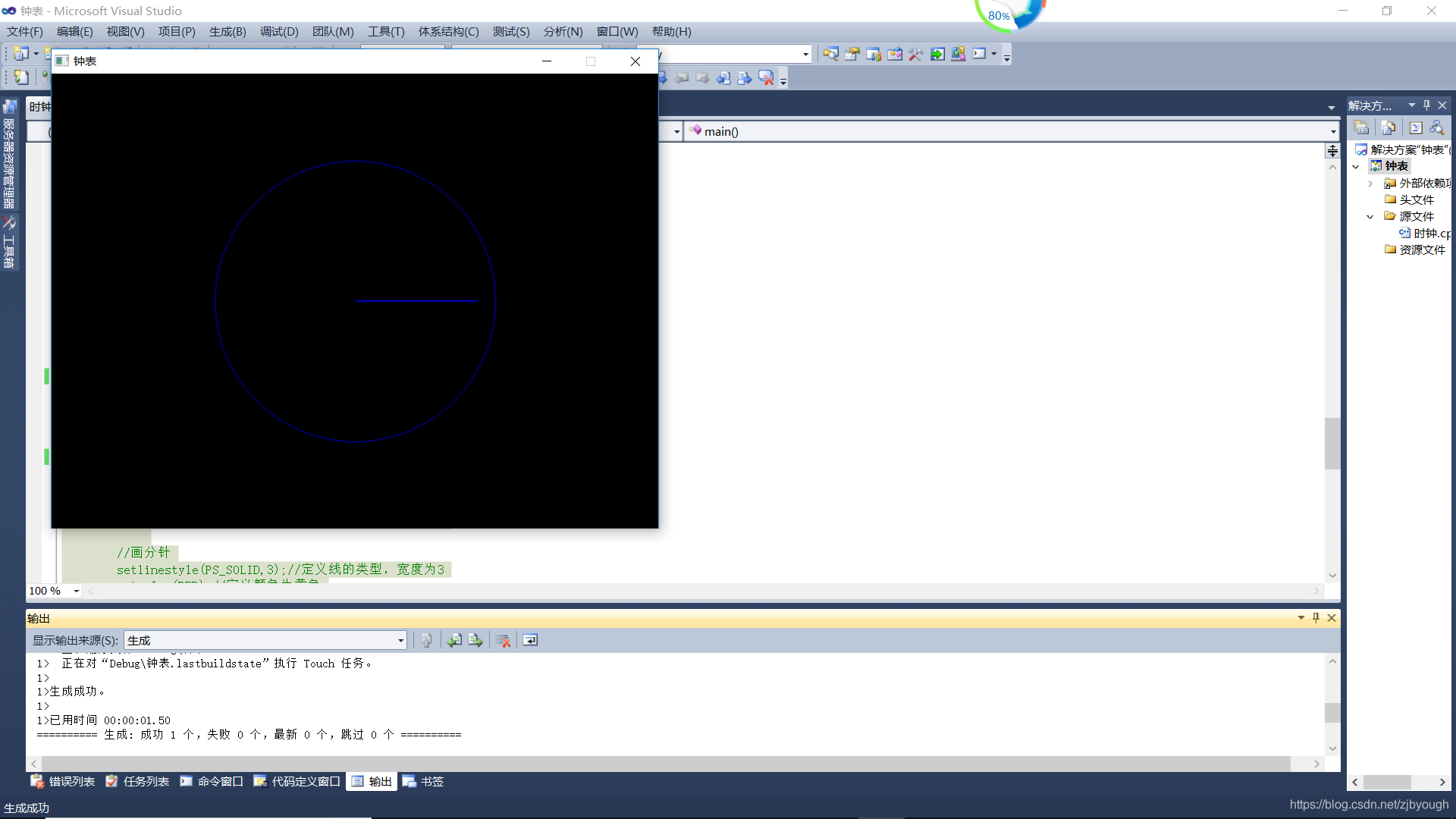Click the clear bookmarks icon with red X

pyautogui.click(x=766, y=77)
